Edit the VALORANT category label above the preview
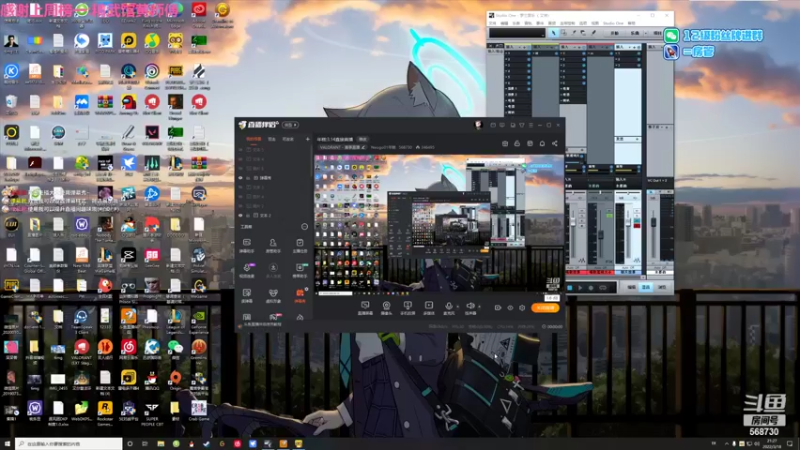 (x=341, y=147)
